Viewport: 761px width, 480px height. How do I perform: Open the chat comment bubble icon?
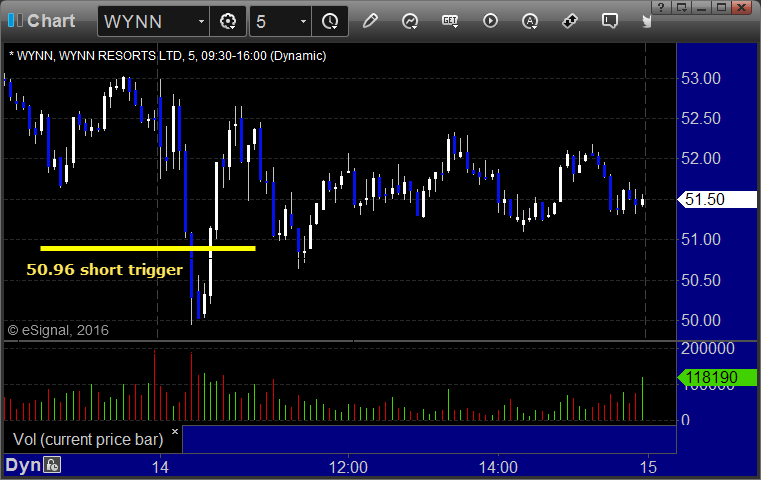[610, 21]
